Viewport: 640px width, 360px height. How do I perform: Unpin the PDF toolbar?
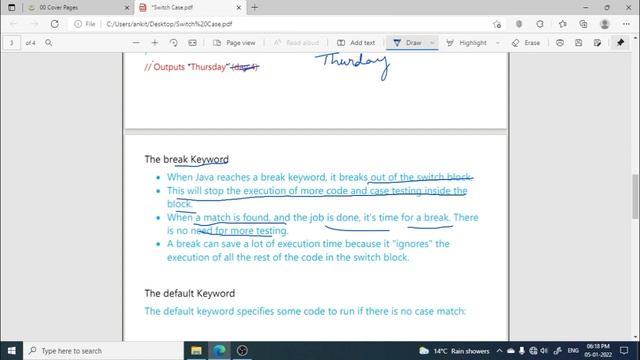[x=620, y=43]
